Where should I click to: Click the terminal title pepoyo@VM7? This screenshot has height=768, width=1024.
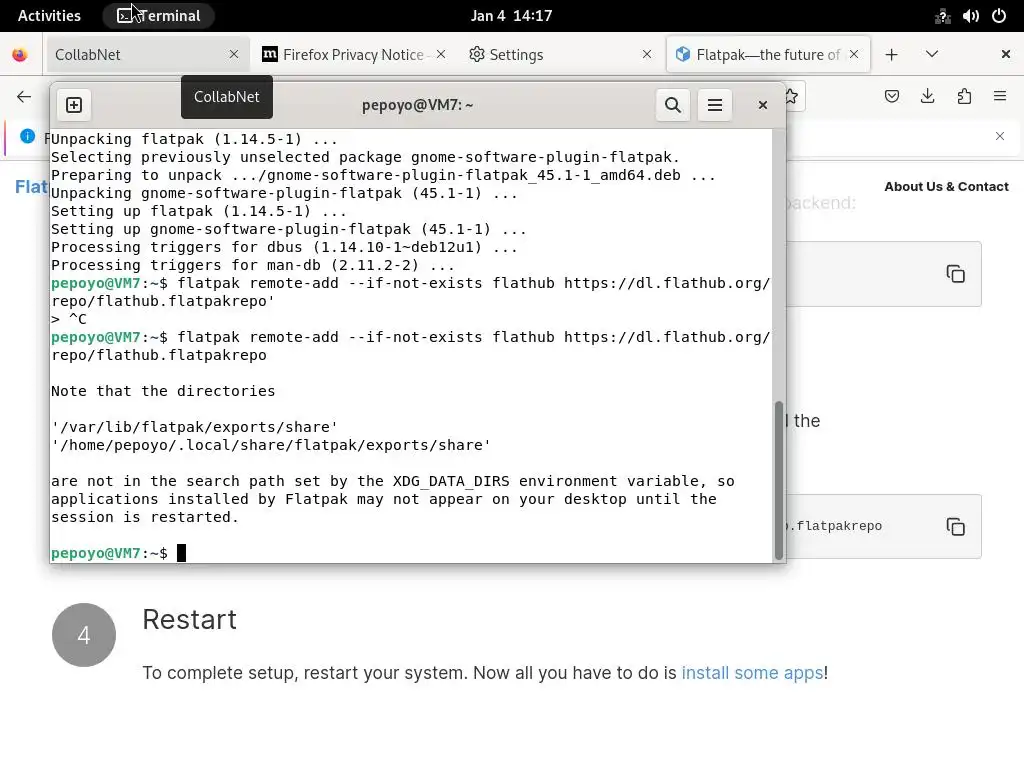coord(417,105)
